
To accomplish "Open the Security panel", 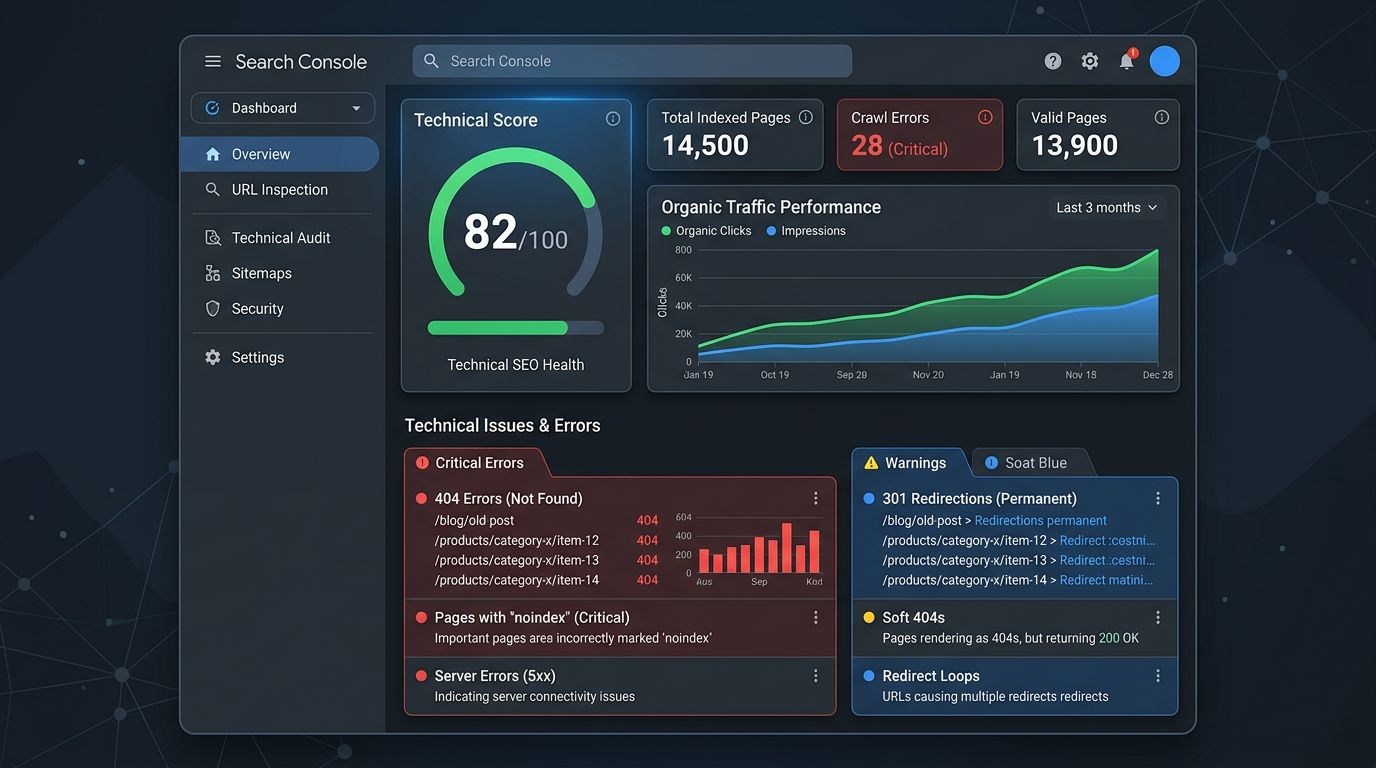I will 256,308.
